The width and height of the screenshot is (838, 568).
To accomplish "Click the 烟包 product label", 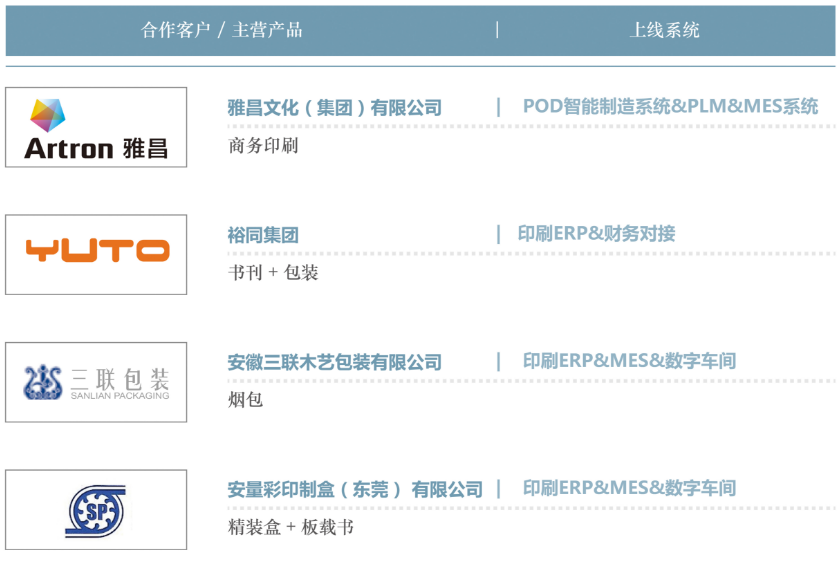I will pos(245,400).
